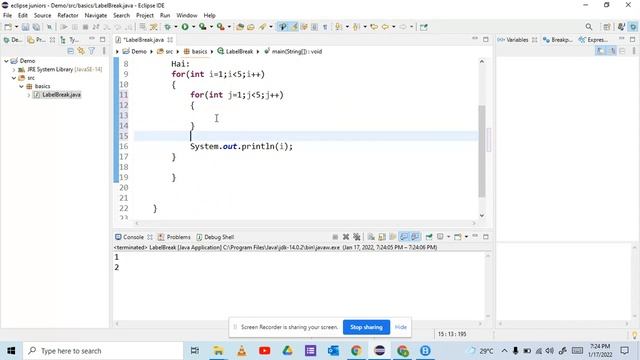640x360 pixels.
Task: Open Chrome from the taskbar
Action: click(356, 351)
